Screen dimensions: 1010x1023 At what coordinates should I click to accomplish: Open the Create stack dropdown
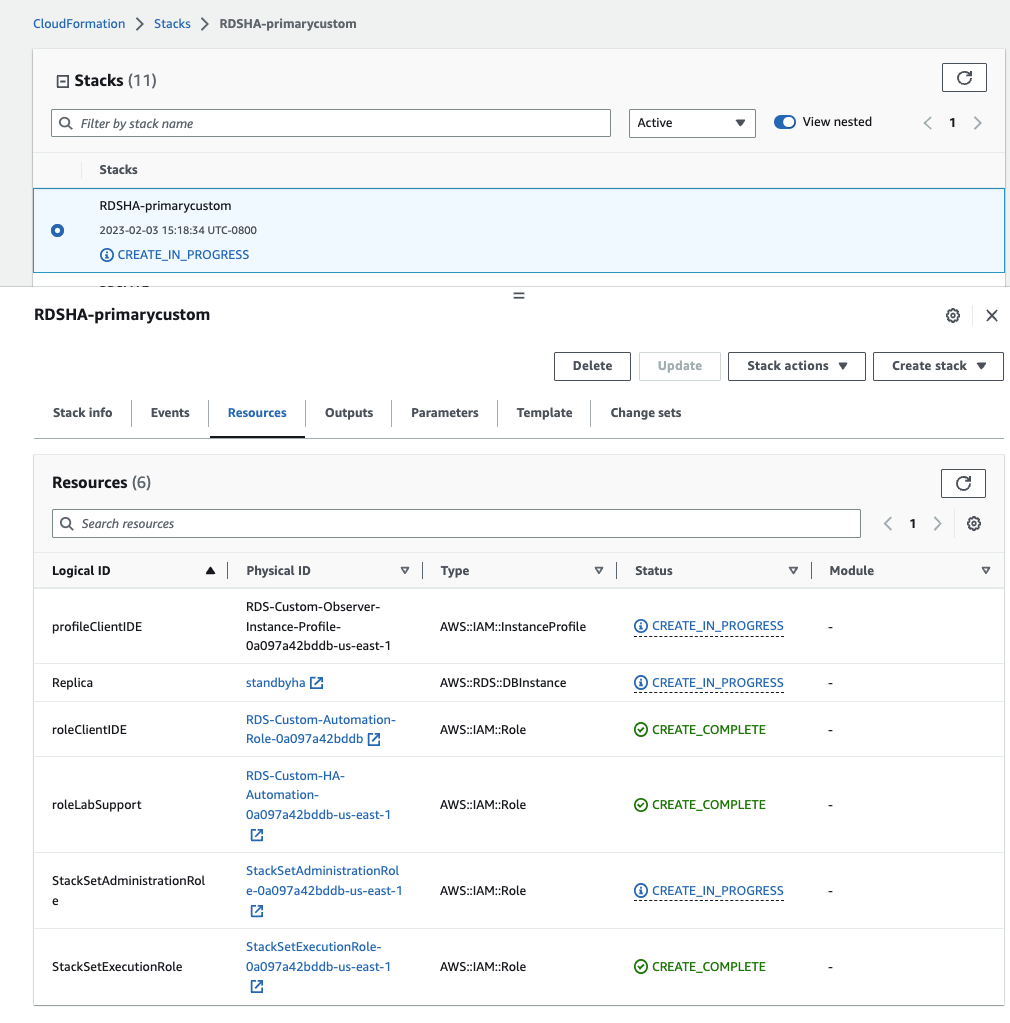(x=938, y=366)
